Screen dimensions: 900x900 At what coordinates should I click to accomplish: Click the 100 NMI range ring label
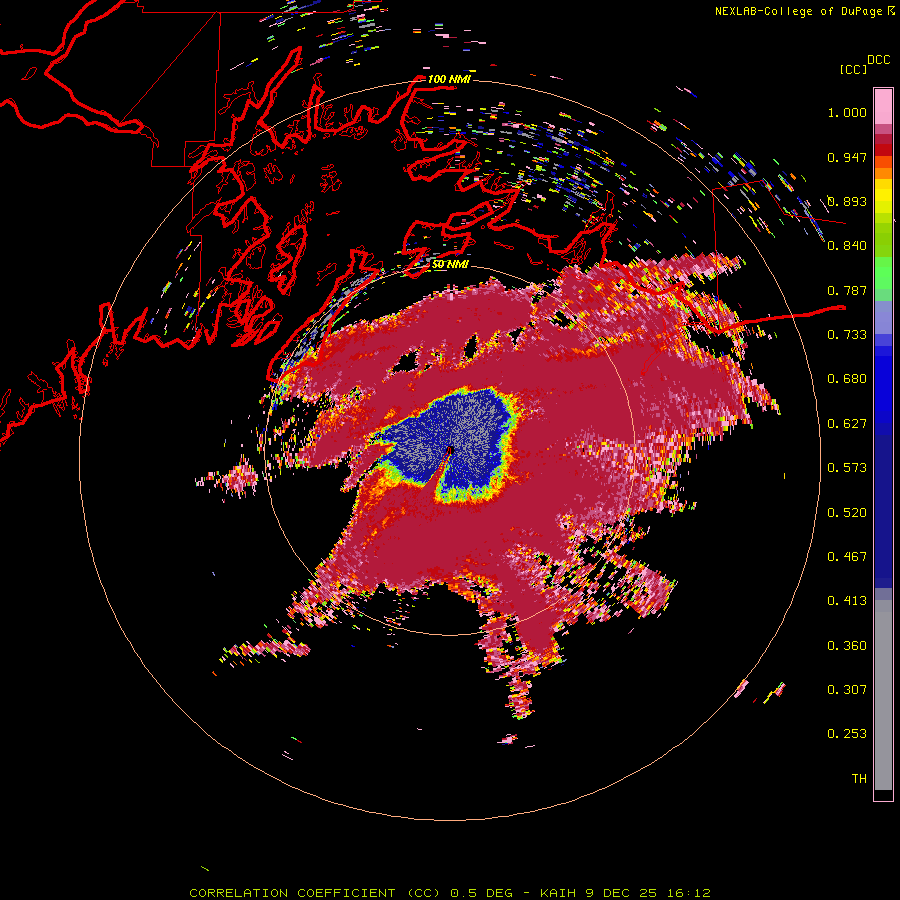pos(449,79)
